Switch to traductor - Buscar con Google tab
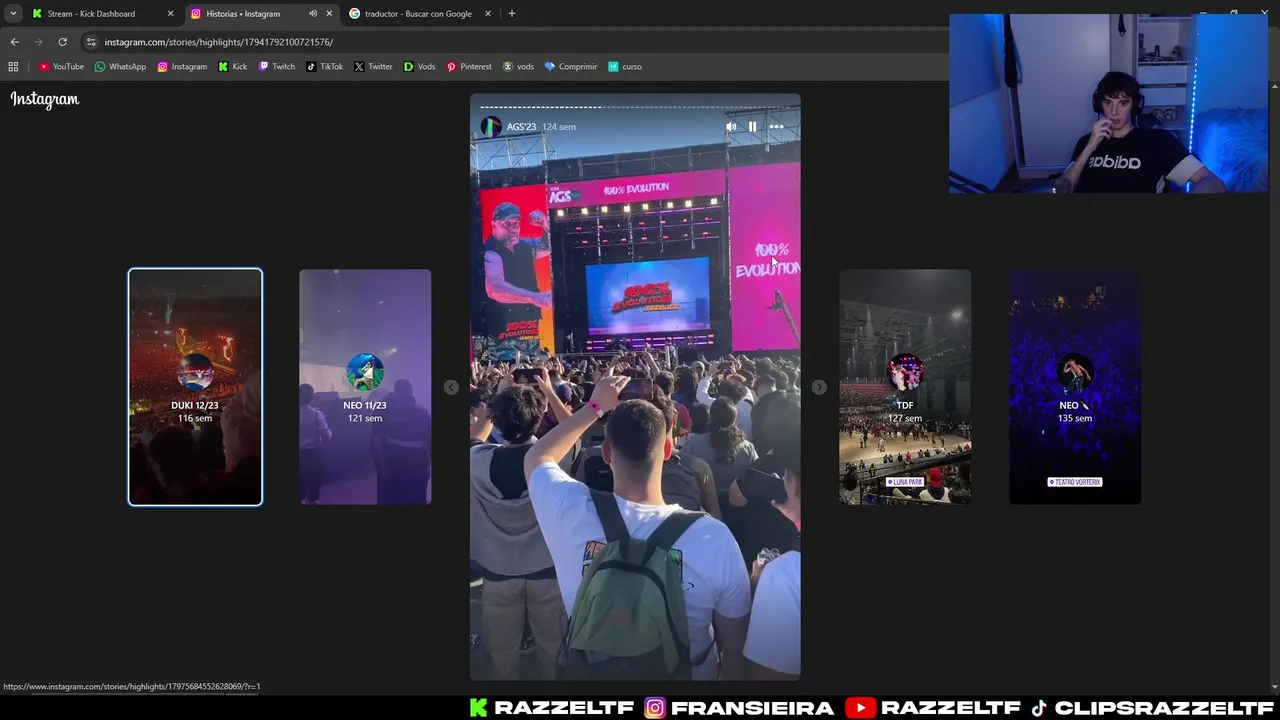1280x720 pixels. 420,14
